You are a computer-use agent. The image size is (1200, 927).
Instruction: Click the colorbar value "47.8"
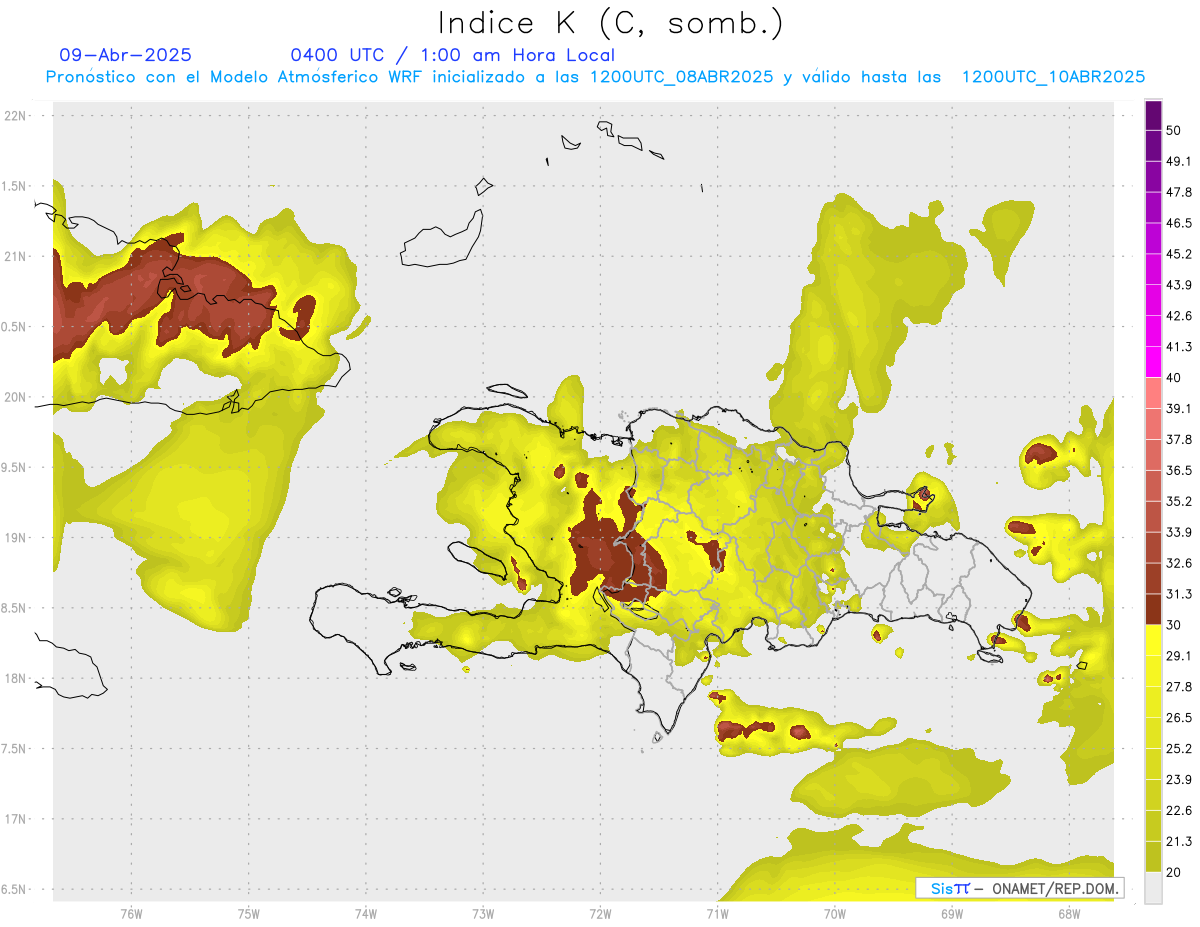coord(1178,192)
